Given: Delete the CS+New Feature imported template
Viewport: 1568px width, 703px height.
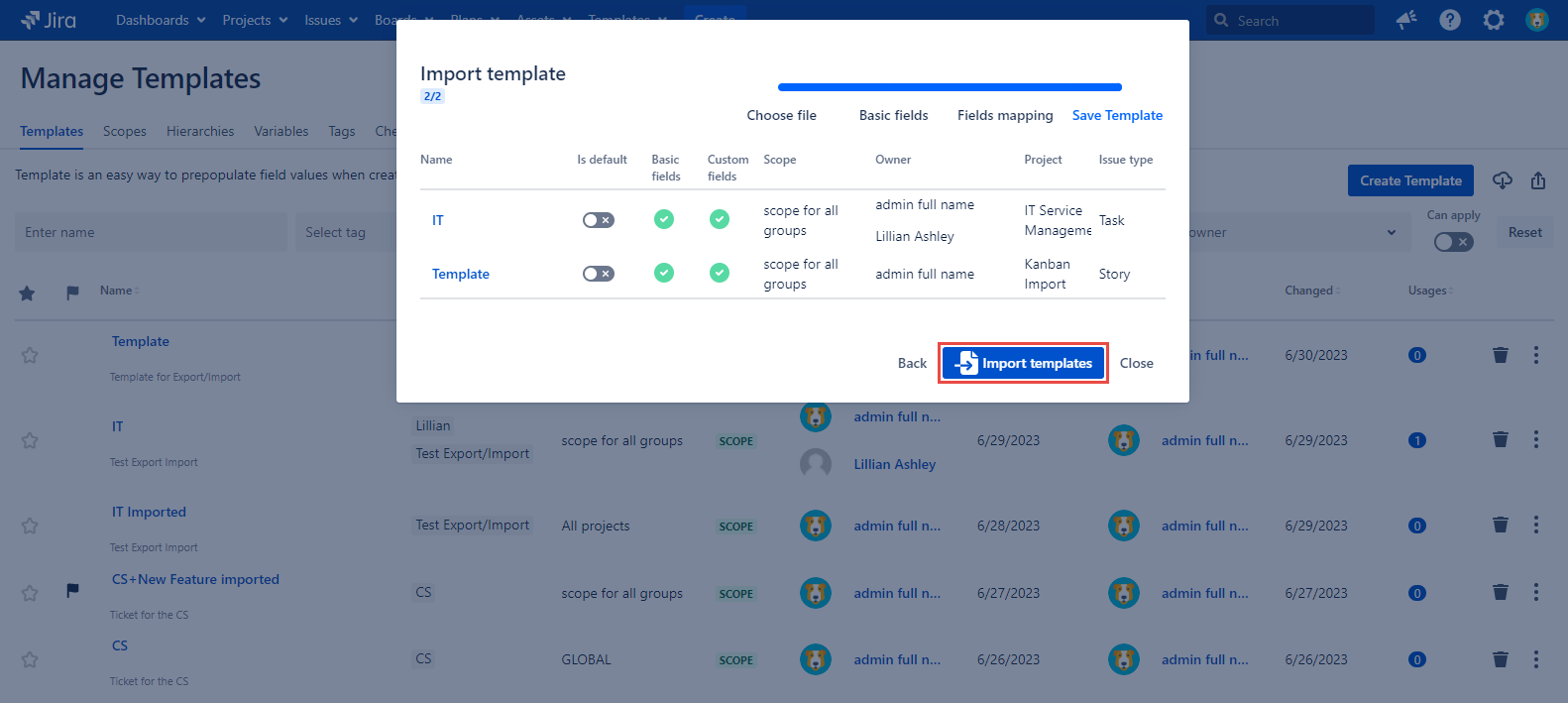Looking at the screenshot, I should [x=1501, y=593].
